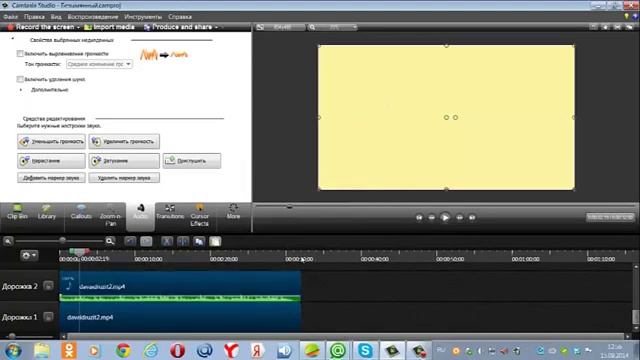Click the fade in button
The height and width of the screenshot is (360, 640).
click(x=51, y=161)
